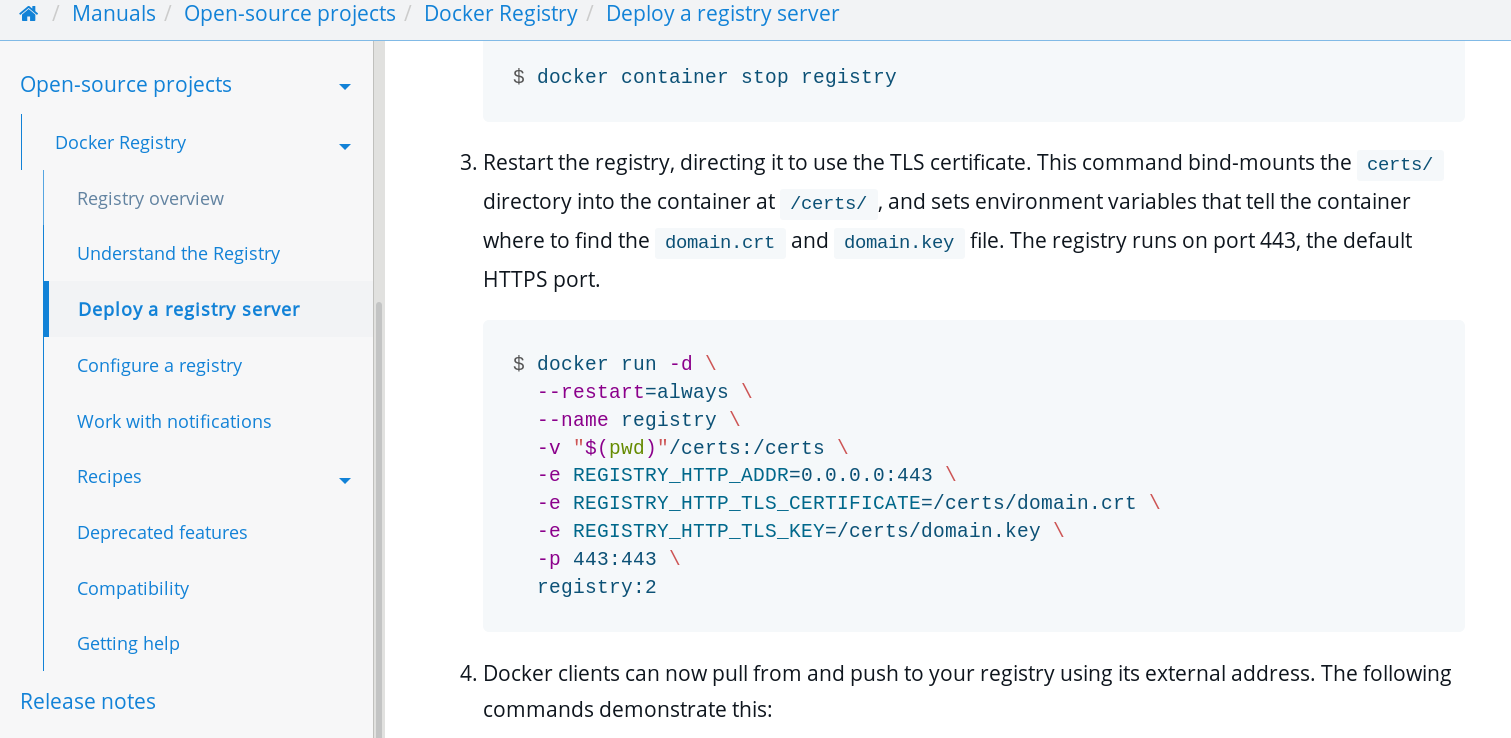This screenshot has height=738, width=1511.
Task: Click the --name registry code line
Action: click(x=638, y=420)
